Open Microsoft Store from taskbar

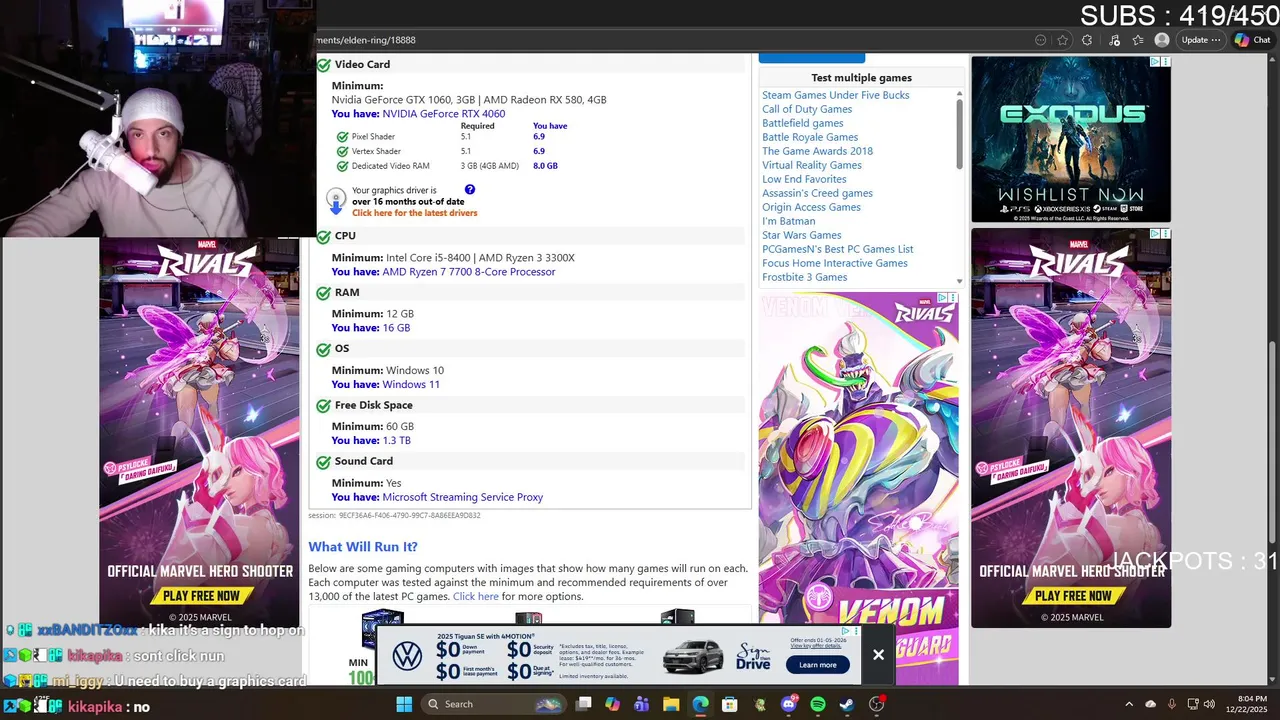(x=729, y=704)
